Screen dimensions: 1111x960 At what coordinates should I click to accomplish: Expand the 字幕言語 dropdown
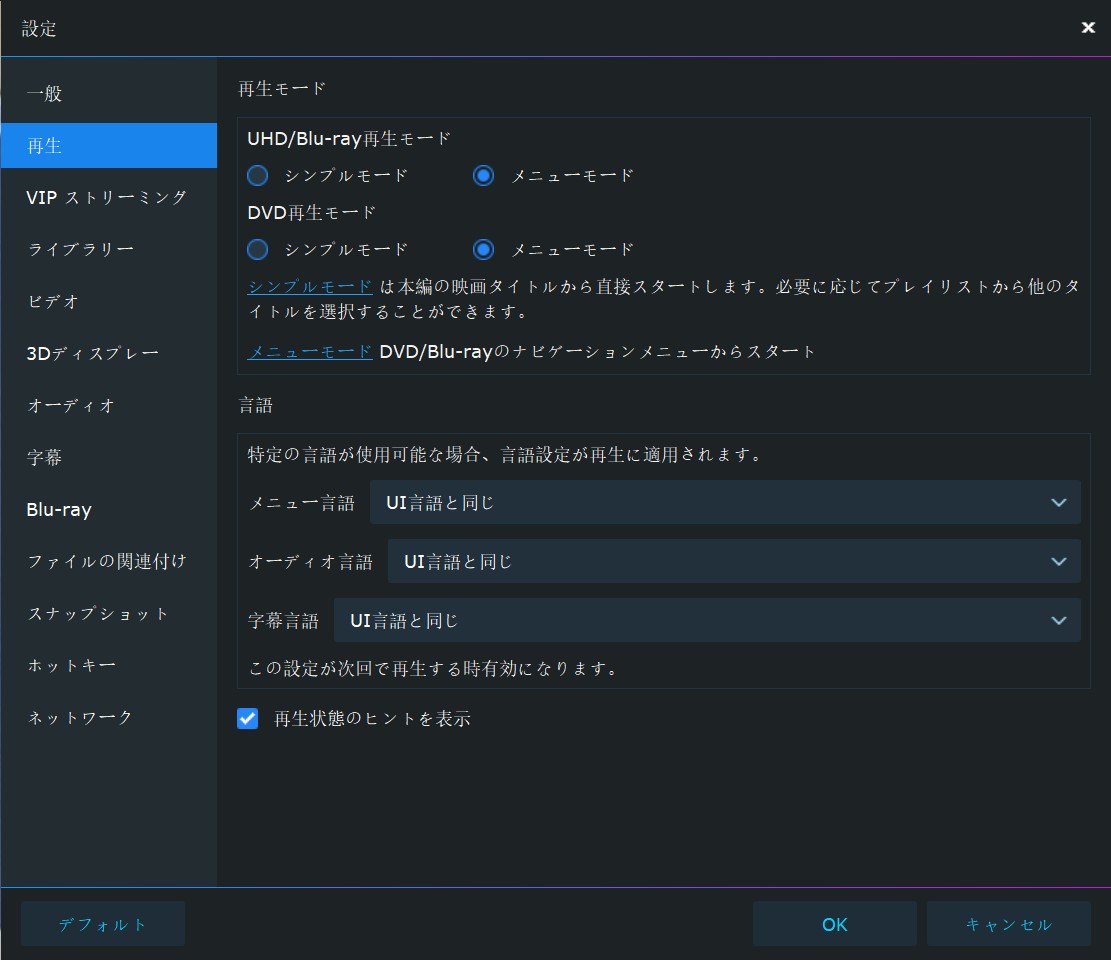(706, 621)
